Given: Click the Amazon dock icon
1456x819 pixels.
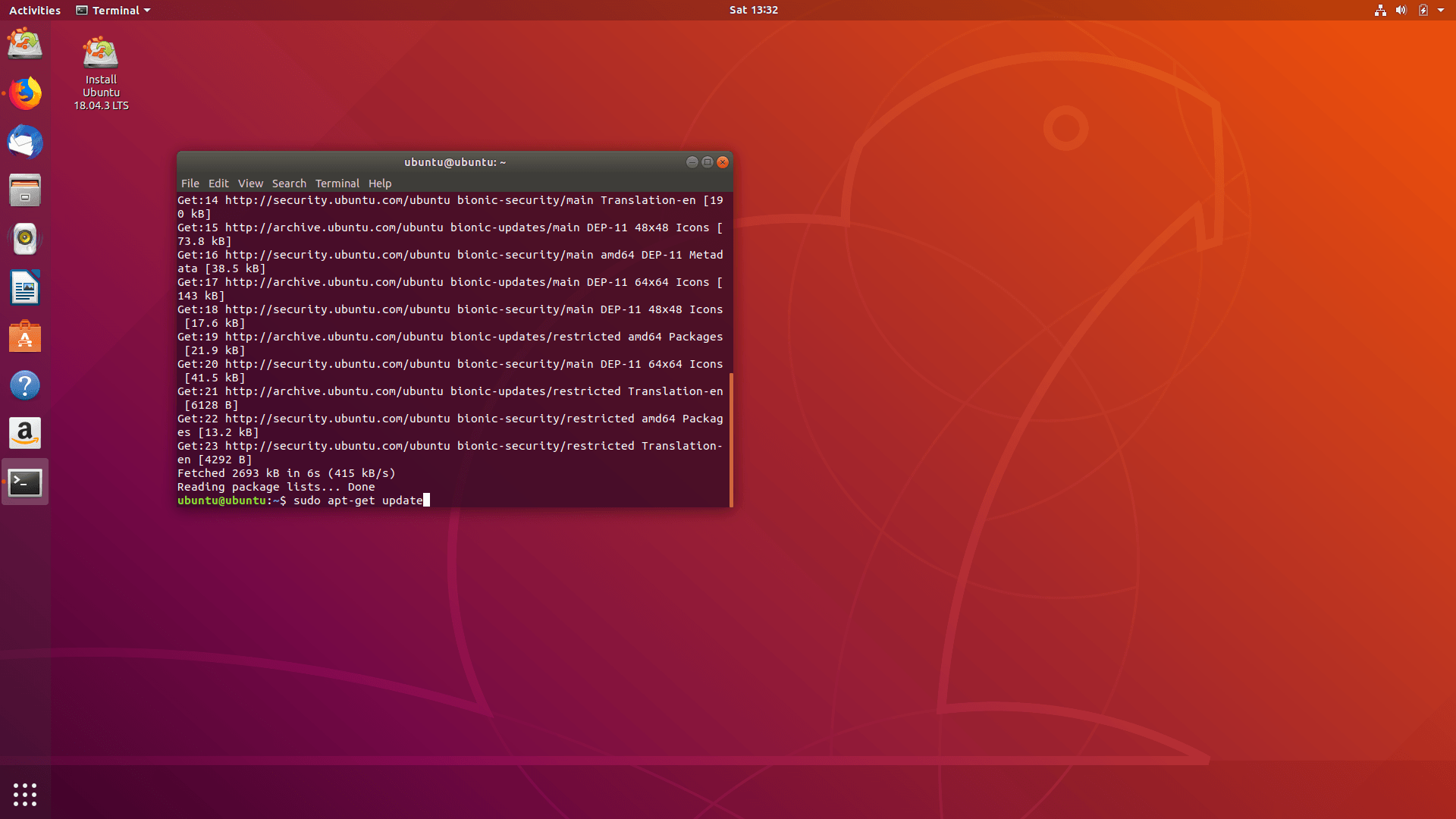Looking at the screenshot, I should (x=25, y=433).
